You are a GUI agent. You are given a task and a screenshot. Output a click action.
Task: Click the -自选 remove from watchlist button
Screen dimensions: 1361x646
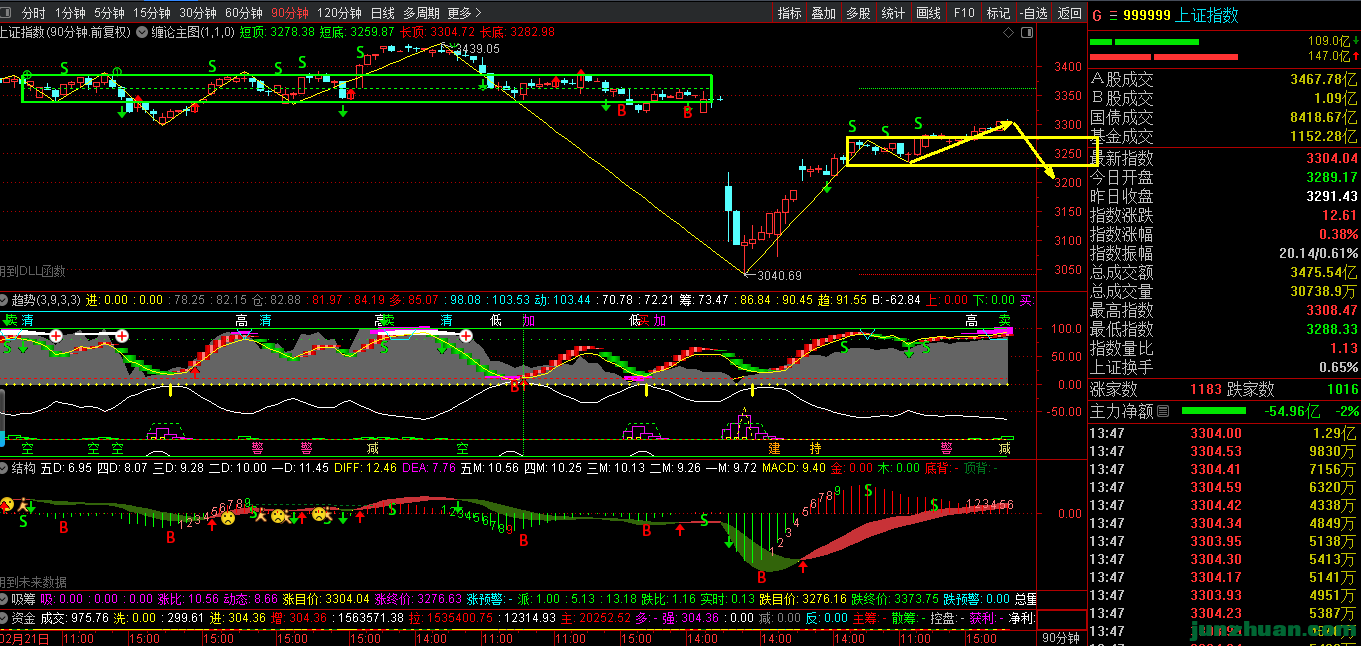1032,13
